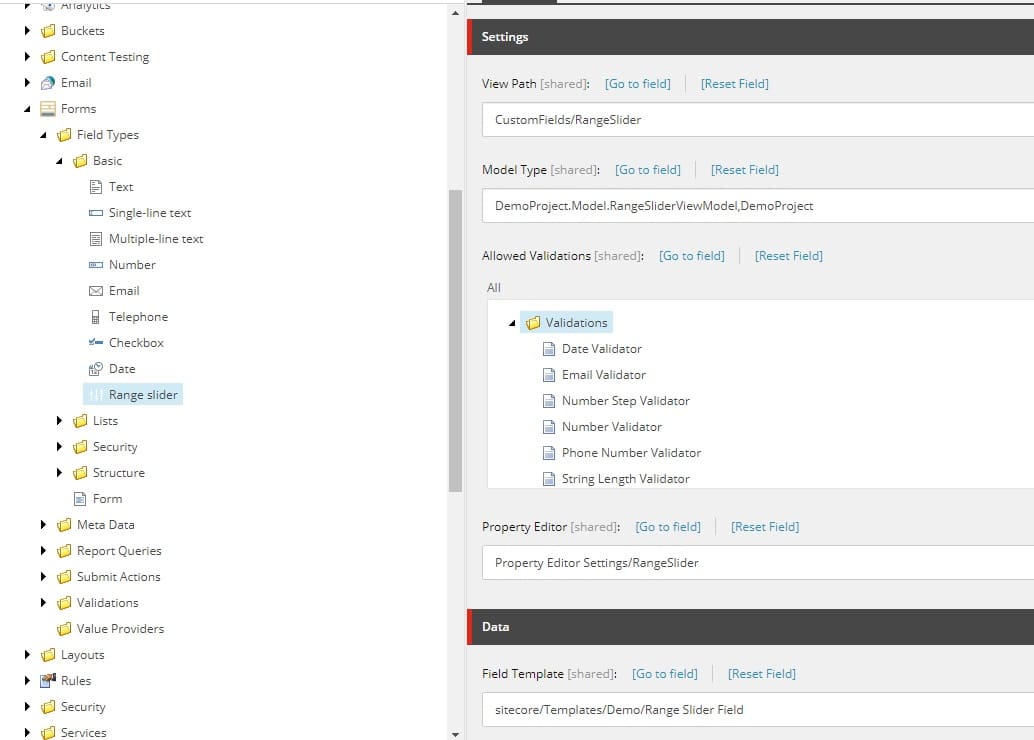Viewport: 1034px width, 740px height.
Task: Collapse the Field Types folder
Action: 44,135
